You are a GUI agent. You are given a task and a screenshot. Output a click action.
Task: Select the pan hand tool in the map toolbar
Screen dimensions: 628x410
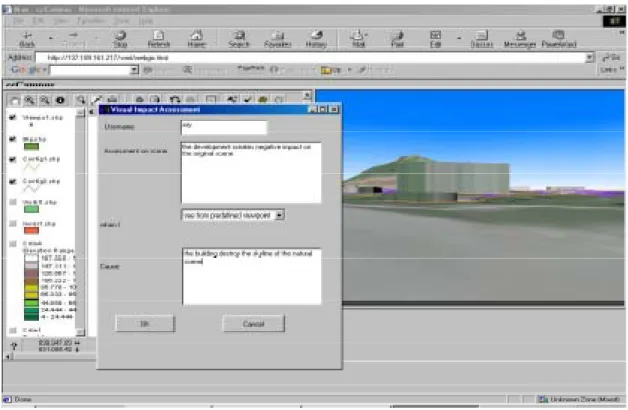tap(14, 100)
